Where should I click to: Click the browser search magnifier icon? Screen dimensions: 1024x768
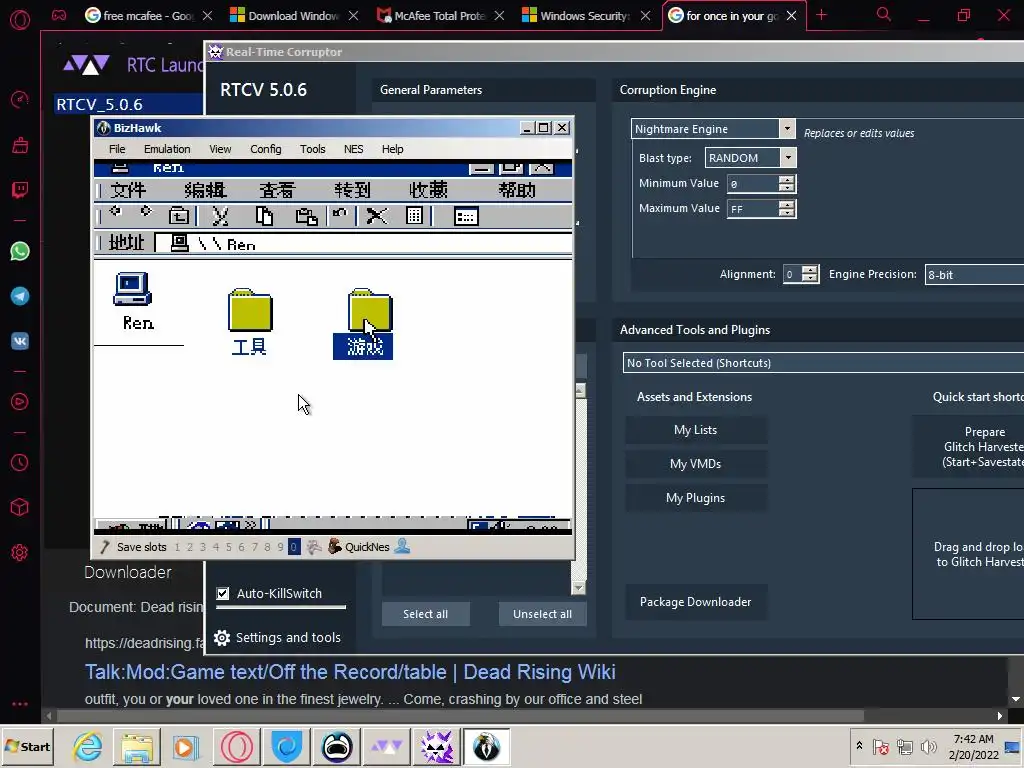pyautogui.click(x=884, y=14)
